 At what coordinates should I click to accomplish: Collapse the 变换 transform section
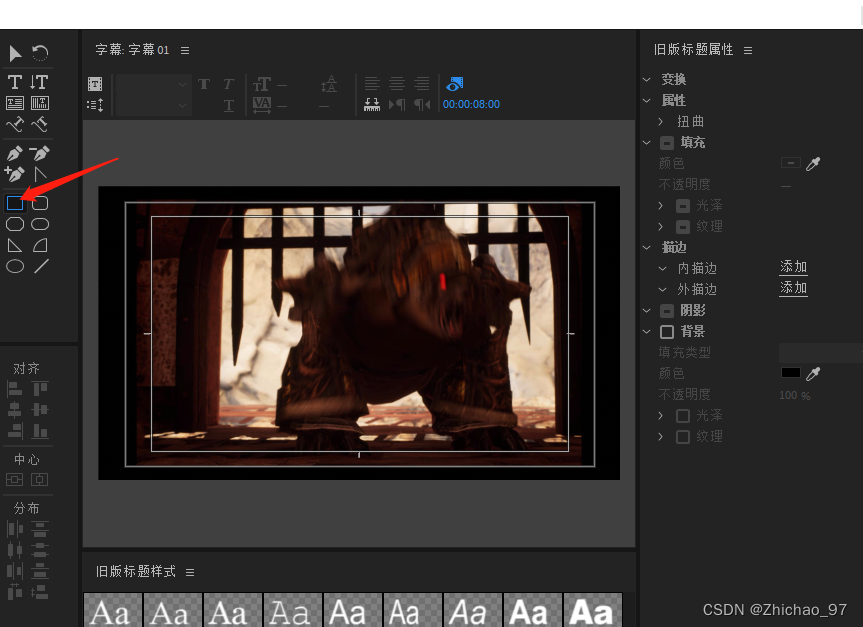pyautogui.click(x=647, y=79)
